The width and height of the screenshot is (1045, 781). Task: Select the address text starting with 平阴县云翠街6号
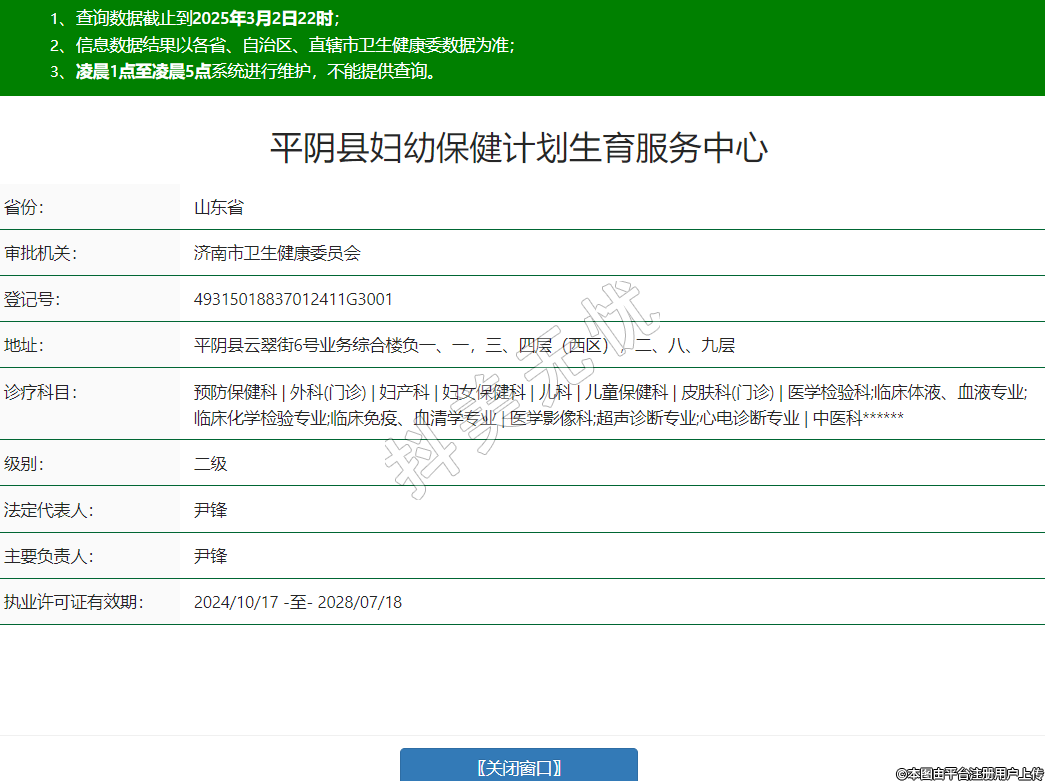[464, 346]
